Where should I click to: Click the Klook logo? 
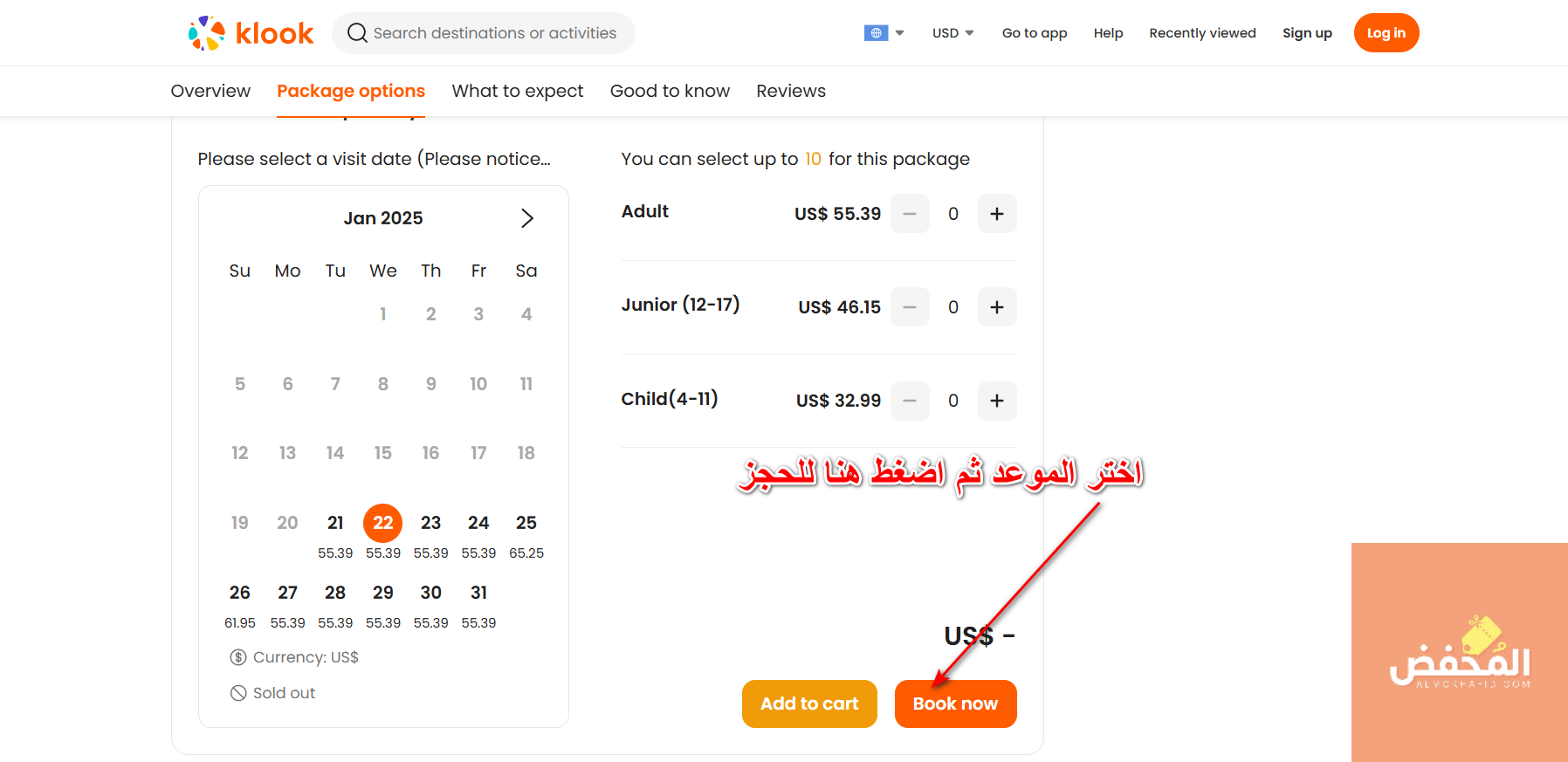251,33
